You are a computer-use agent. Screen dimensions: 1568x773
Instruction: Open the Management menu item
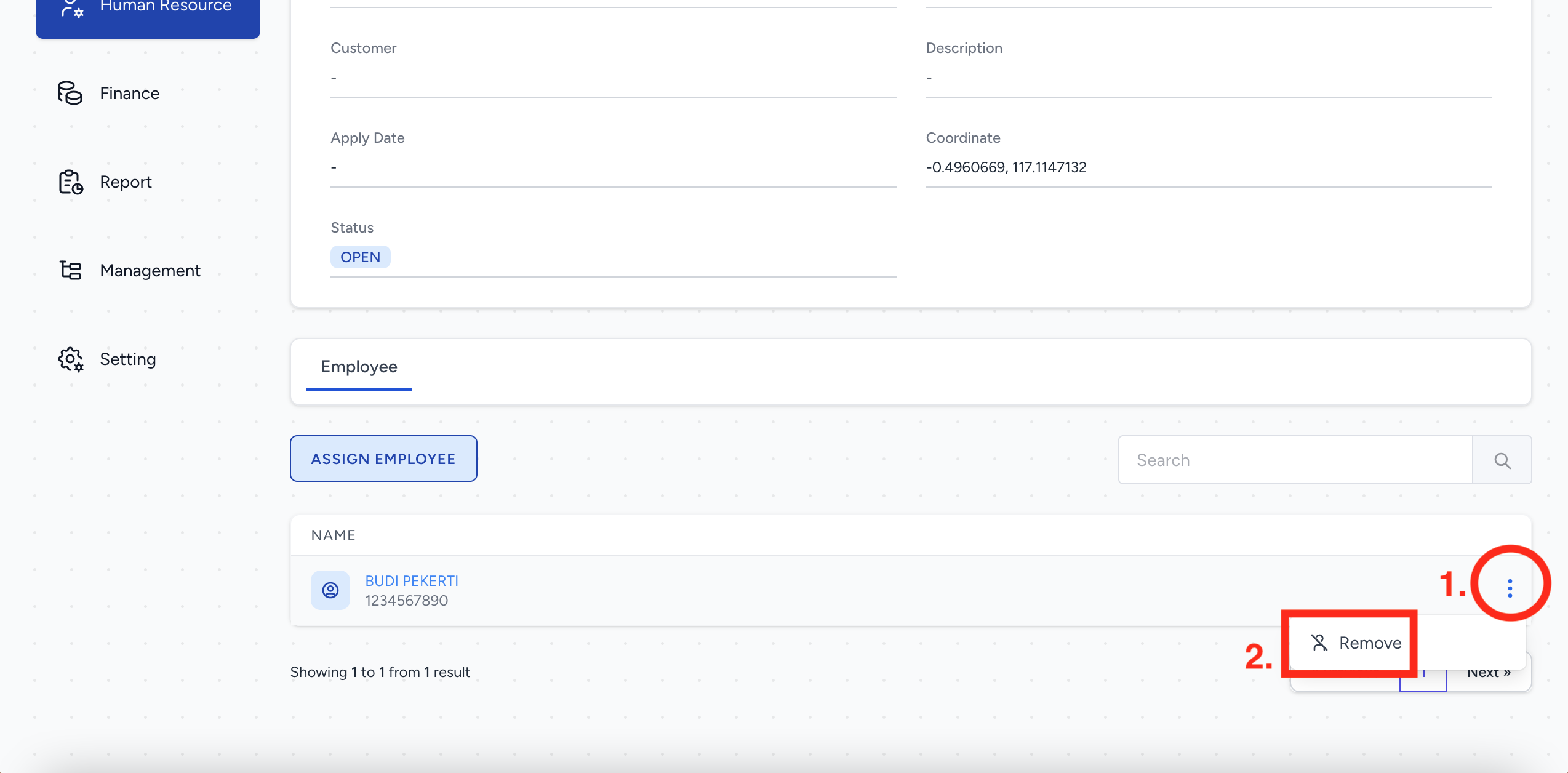[x=150, y=270]
